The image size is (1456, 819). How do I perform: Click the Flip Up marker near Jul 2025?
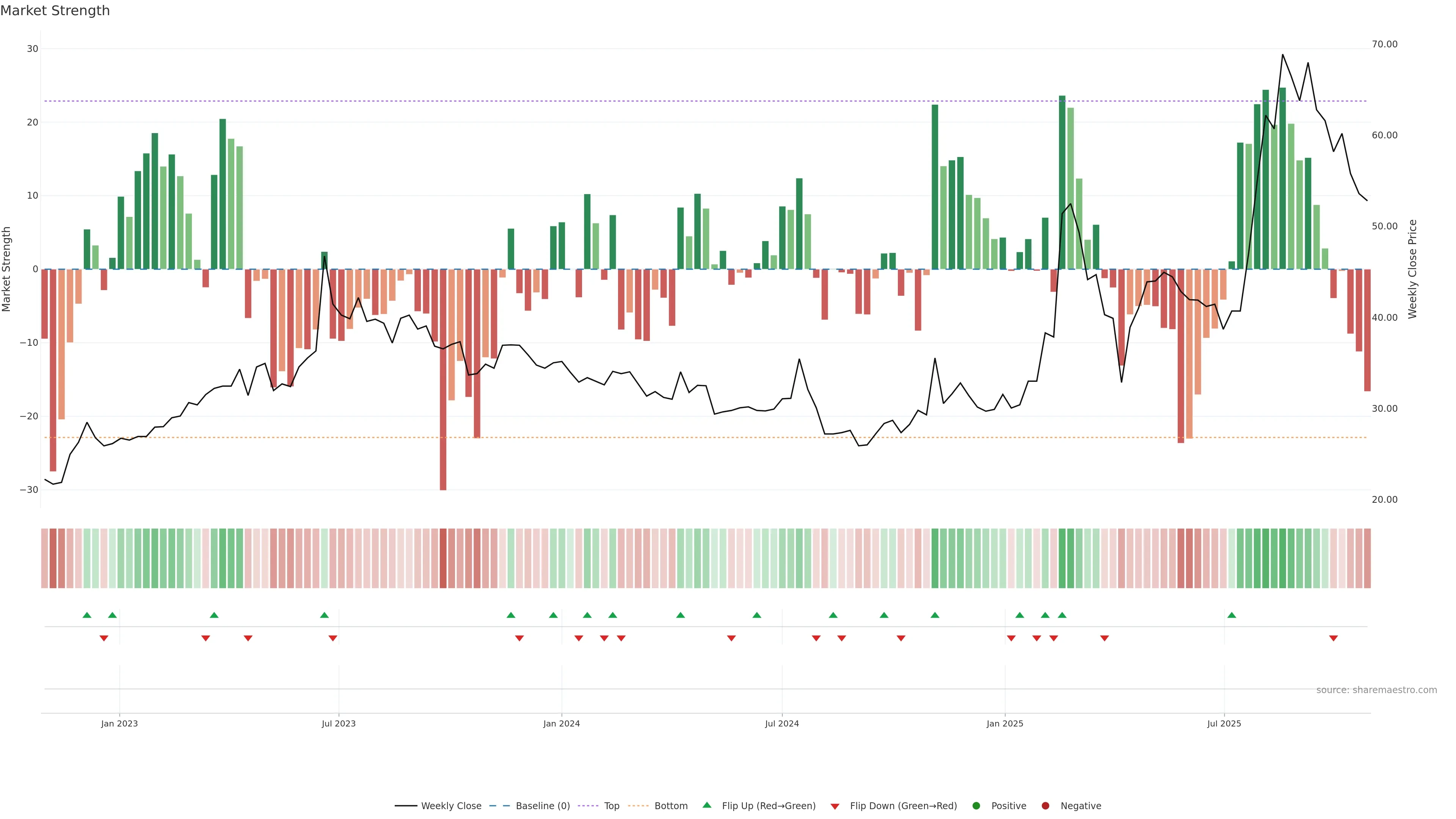tap(1232, 615)
